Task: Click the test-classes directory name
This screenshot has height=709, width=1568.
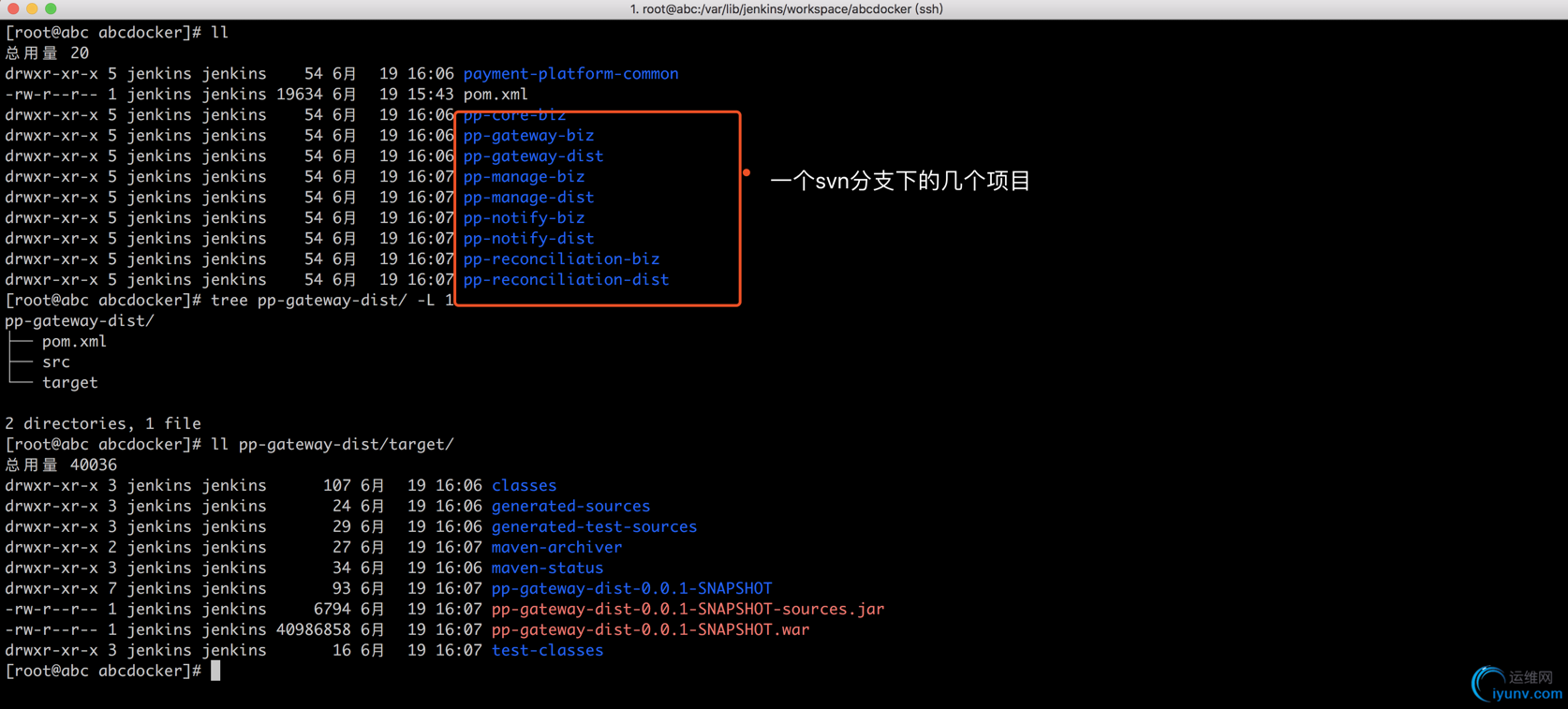Action: [x=547, y=650]
